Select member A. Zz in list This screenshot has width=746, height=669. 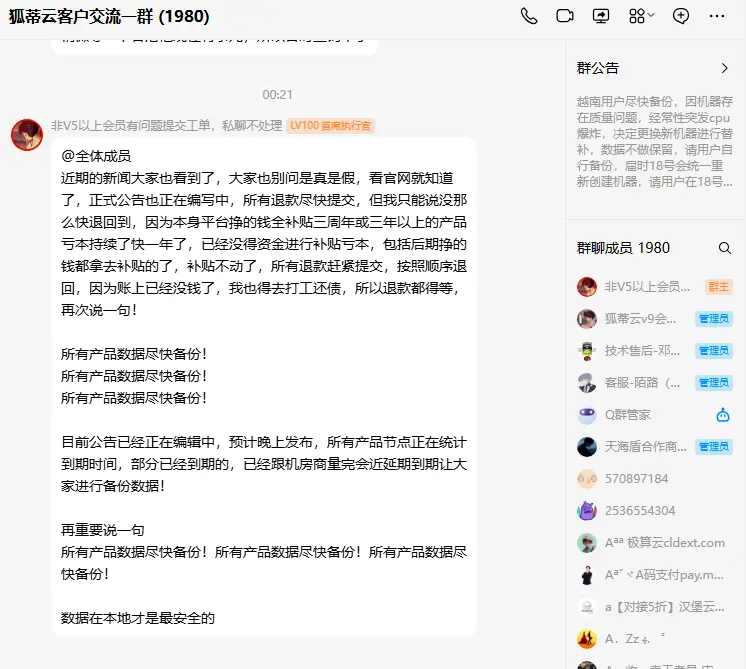tap(655, 639)
